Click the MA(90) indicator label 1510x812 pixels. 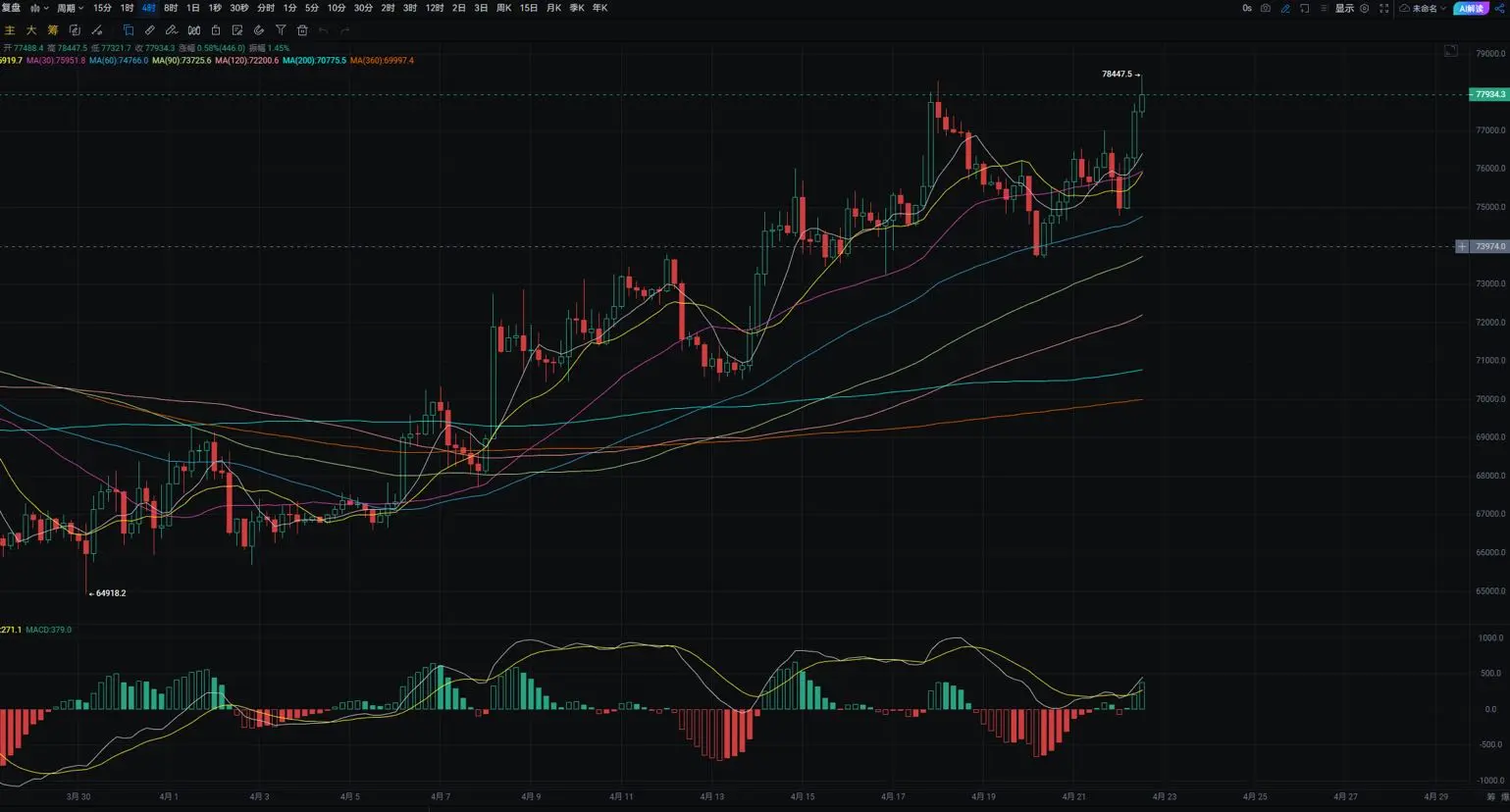coord(182,61)
